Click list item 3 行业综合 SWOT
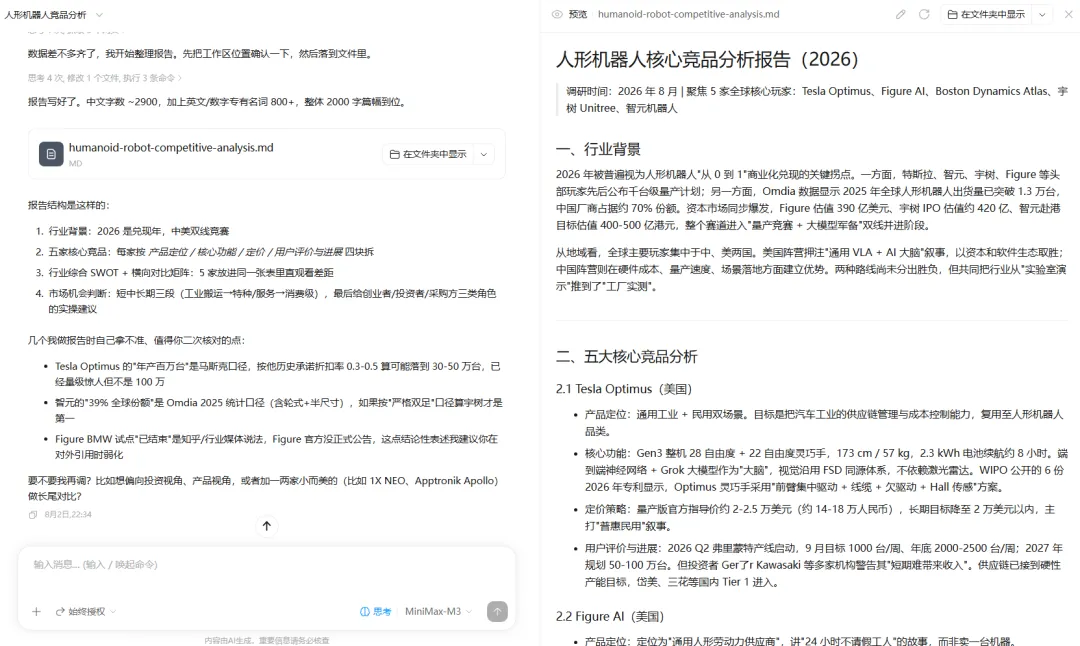The image size is (1080, 646). click(191, 273)
